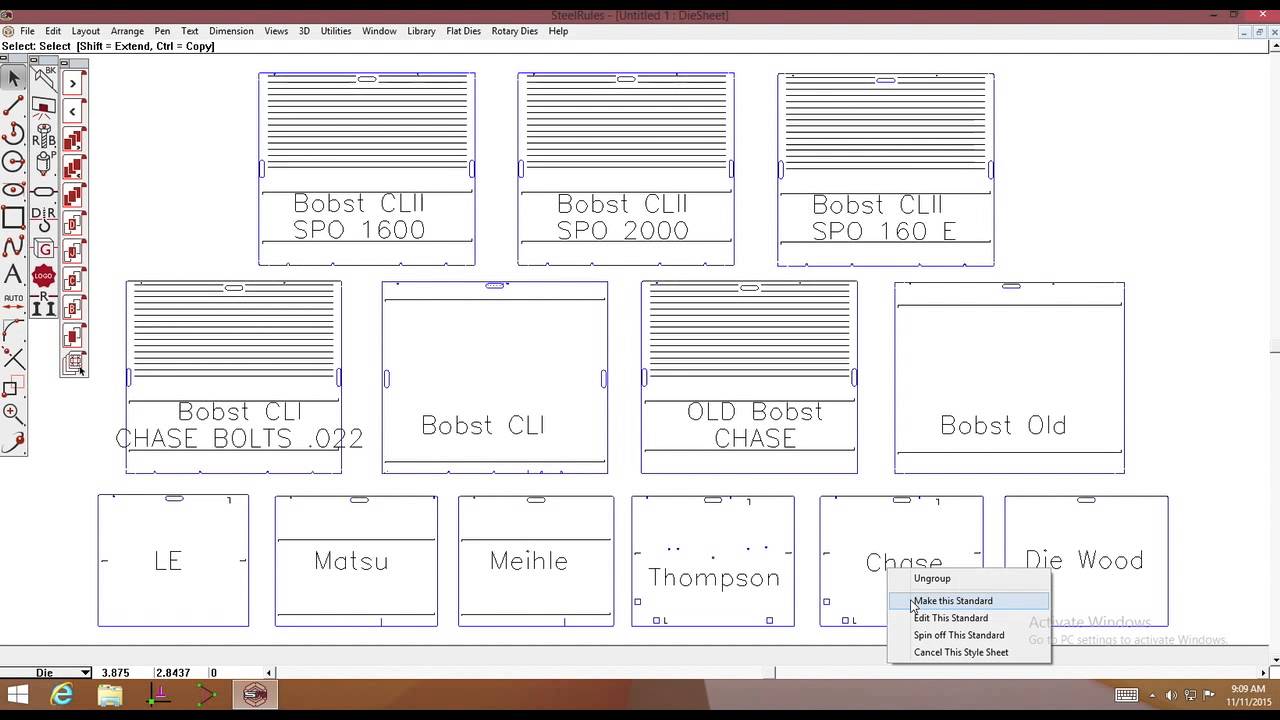The width and height of the screenshot is (1280, 720).
Task: Select the Bobst Old template
Action: (1010, 377)
